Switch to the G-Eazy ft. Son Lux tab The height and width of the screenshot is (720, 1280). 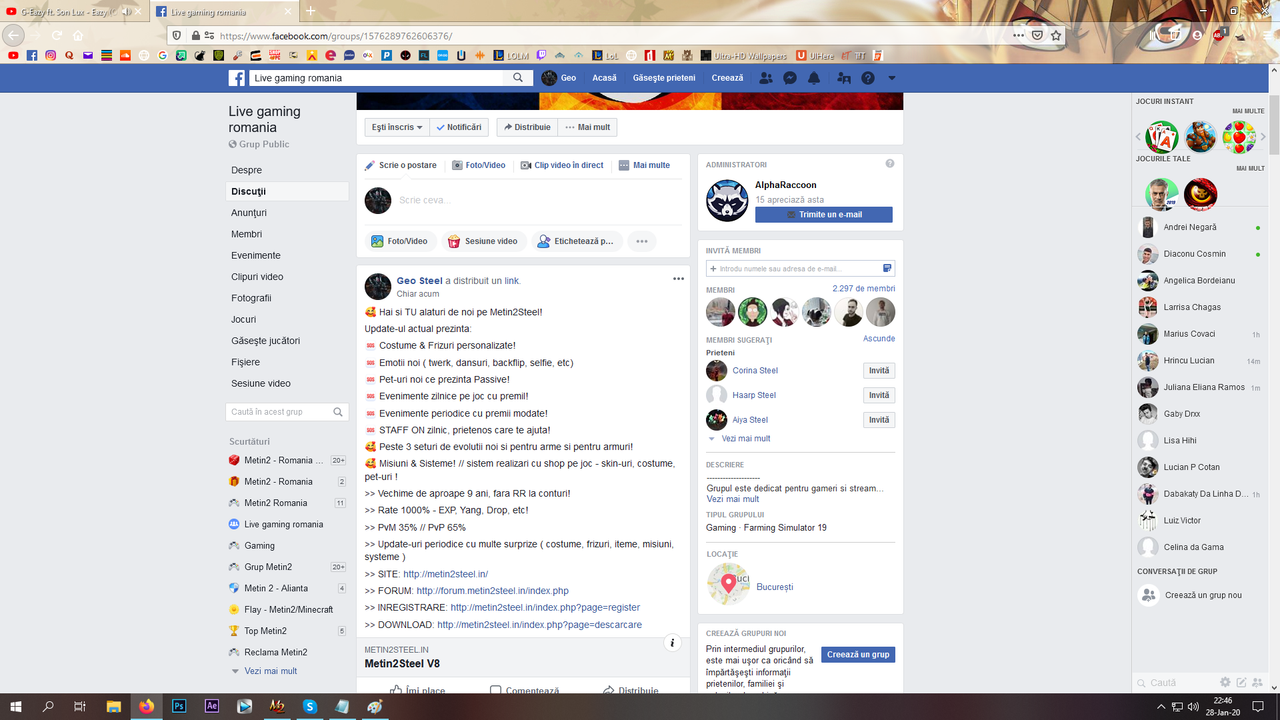[x=76, y=12]
